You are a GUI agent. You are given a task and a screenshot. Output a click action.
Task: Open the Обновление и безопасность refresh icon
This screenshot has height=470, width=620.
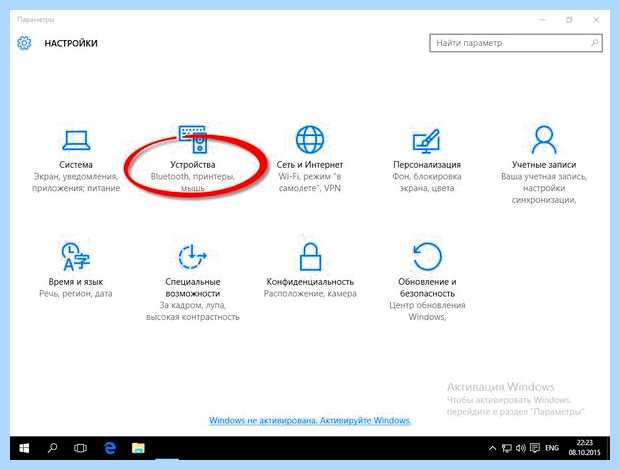[x=427, y=257]
